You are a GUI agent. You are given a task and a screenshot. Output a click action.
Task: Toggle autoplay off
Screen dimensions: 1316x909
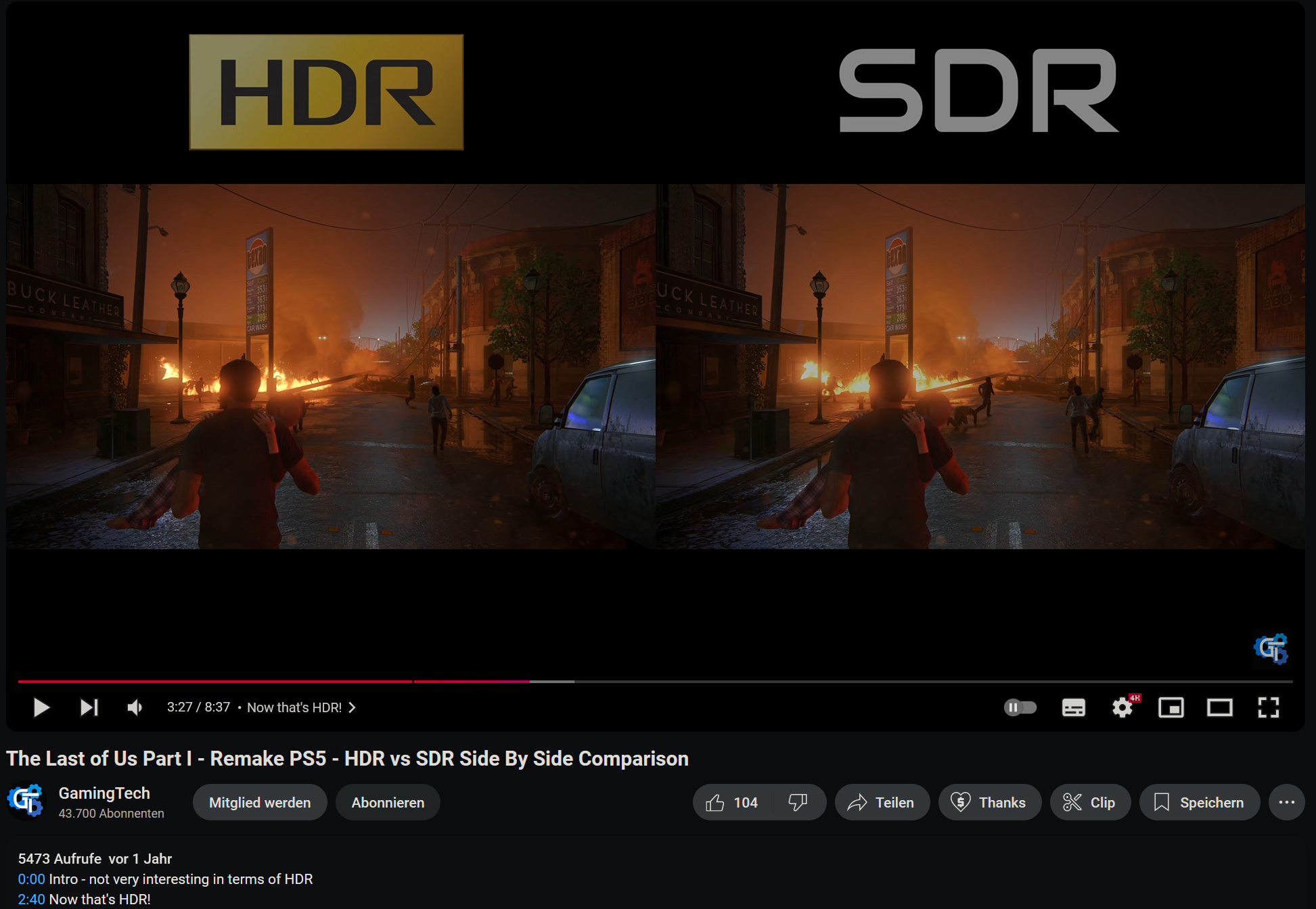coord(1020,707)
